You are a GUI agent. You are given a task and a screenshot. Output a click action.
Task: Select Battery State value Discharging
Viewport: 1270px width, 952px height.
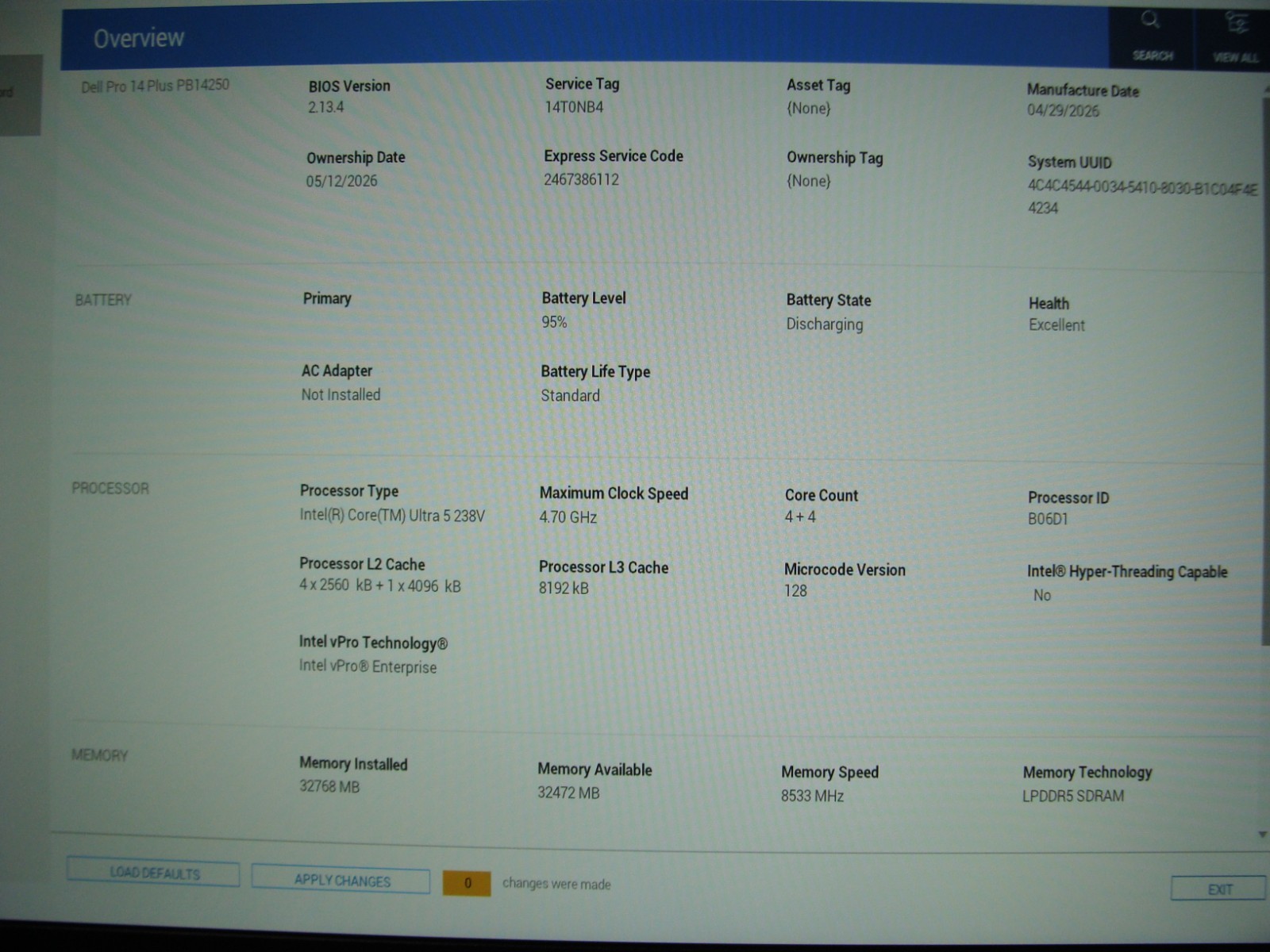(x=824, y=324)
